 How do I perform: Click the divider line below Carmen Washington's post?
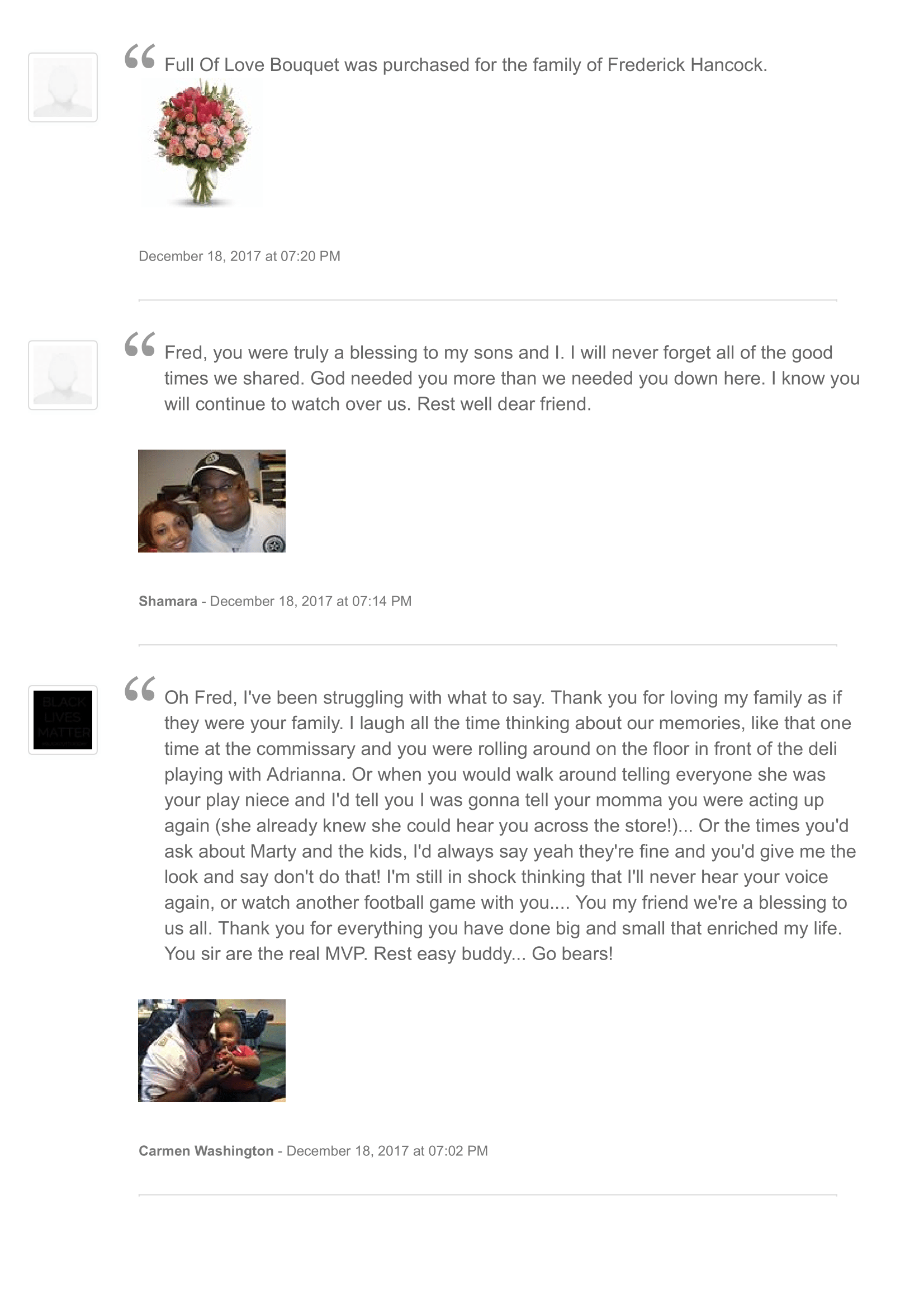coord(487,1194)
